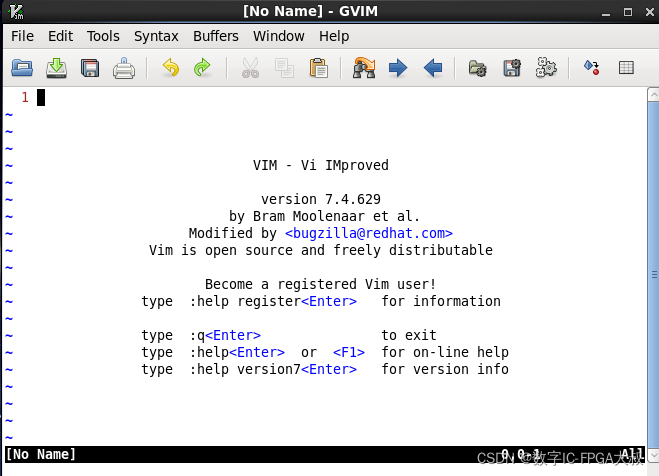
Task: Click the 'version 7.4.629' text
Action: click(321, 199)
